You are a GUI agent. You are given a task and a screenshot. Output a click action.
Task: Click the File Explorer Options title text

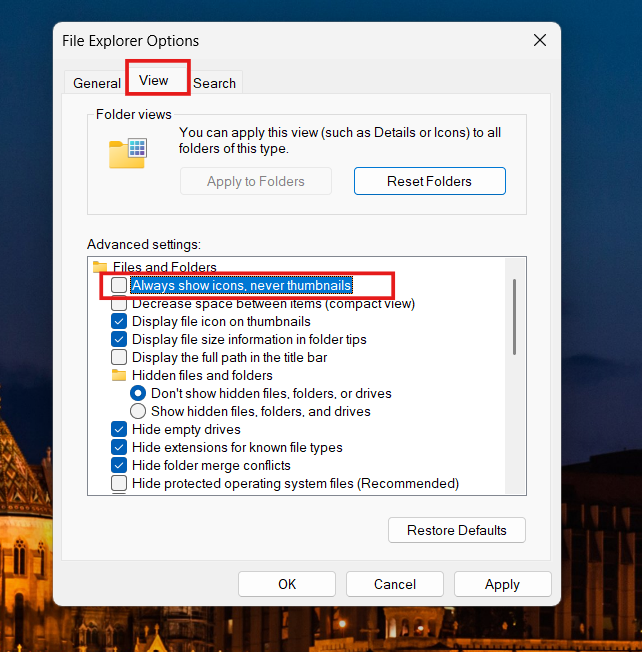[131, 41]
